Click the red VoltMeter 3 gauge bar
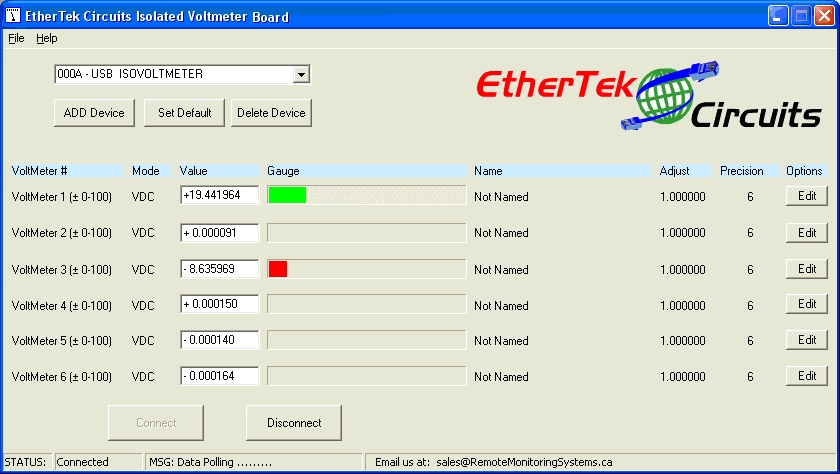 pyautogui.click(x=278, y=269)
